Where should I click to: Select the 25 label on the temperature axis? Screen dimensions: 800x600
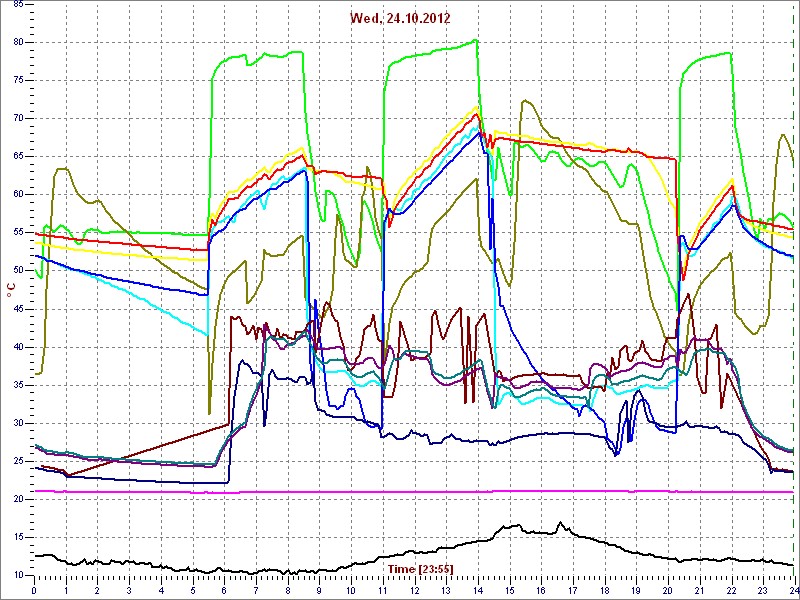[x=17, y=461]
